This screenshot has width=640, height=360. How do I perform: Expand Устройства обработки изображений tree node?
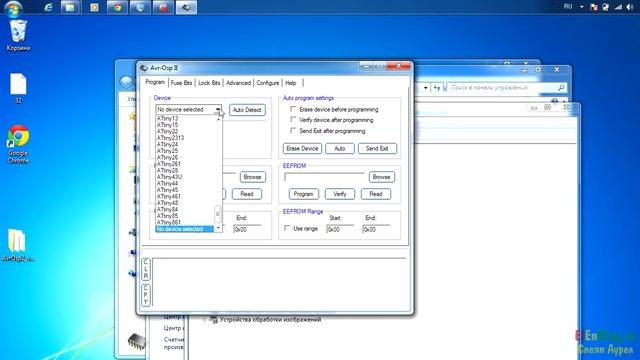pyautogui.click(x=204, y=320)
